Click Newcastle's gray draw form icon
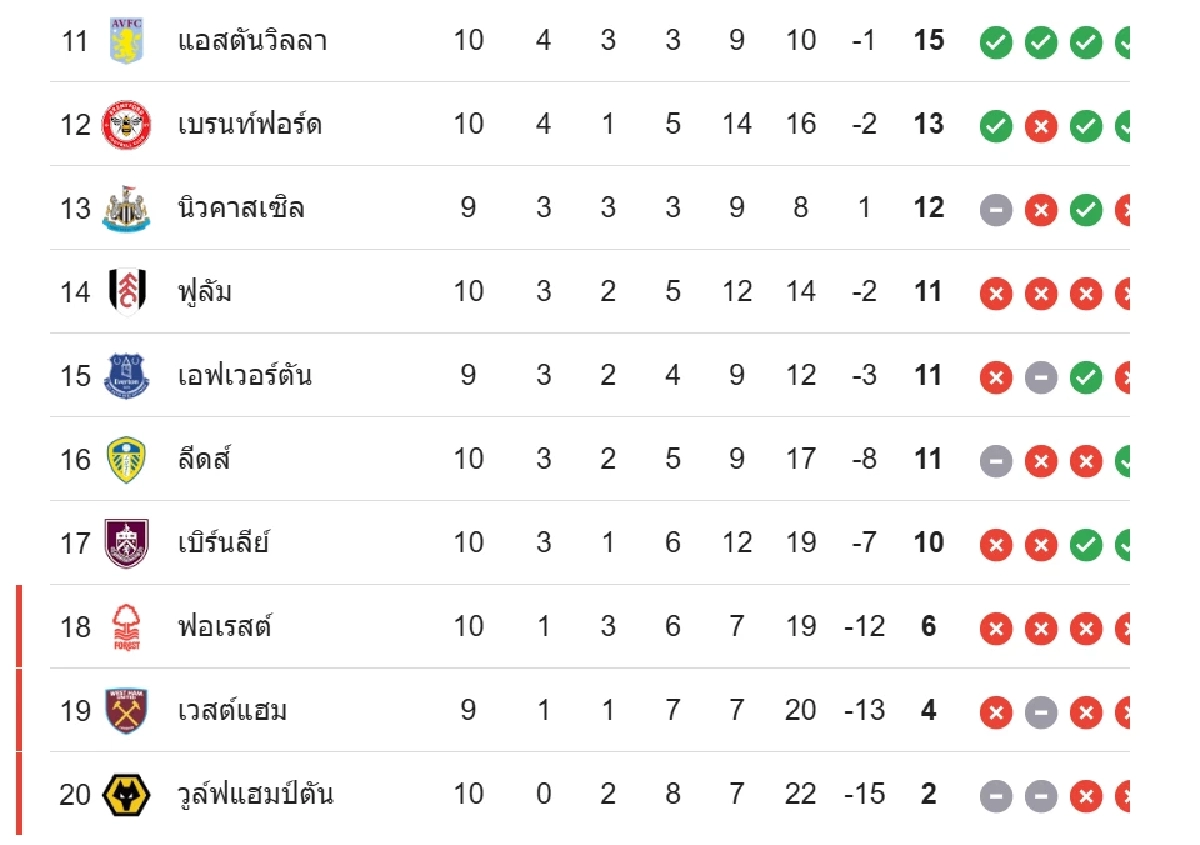The image size is (1200, 845). 995,210
